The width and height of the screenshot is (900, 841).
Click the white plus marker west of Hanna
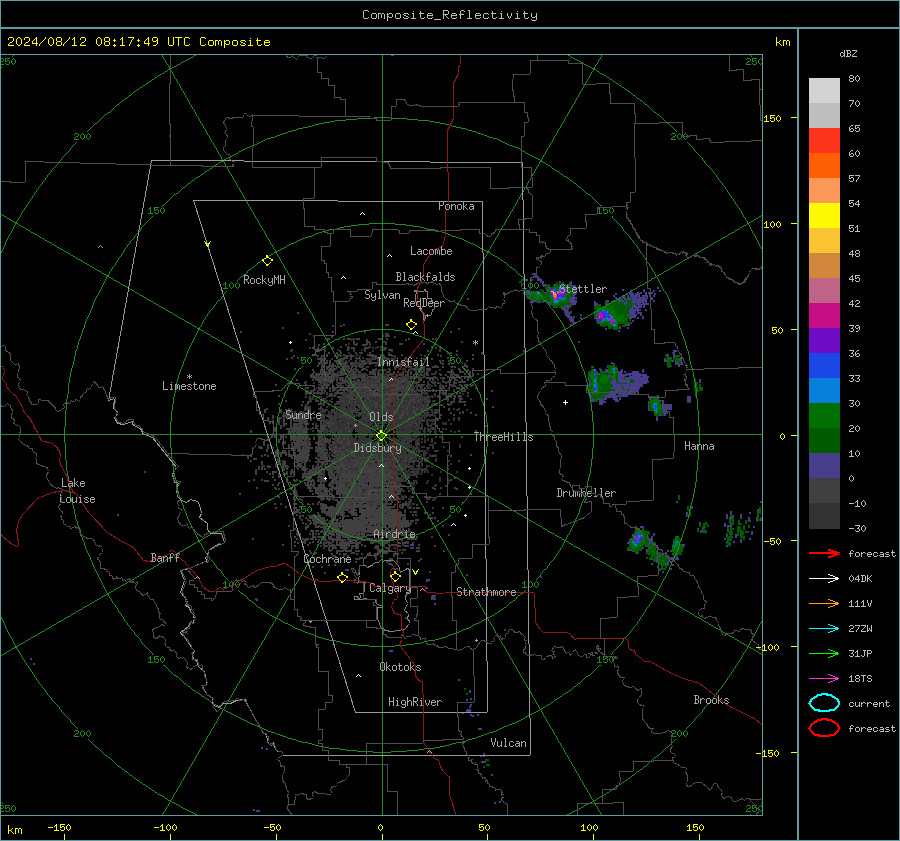pos(565,402)
